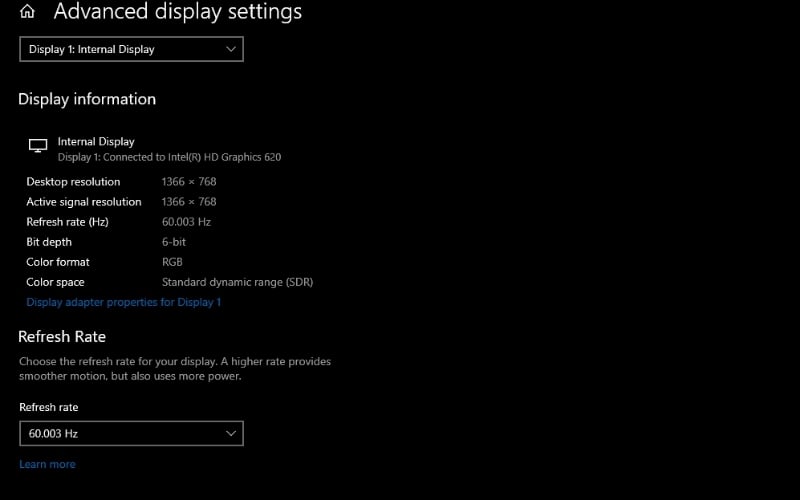The image size is (800, 500).
Task: Open Display adapter properties for Display 1
Action: pyautogui.click(x=123, y=302)
